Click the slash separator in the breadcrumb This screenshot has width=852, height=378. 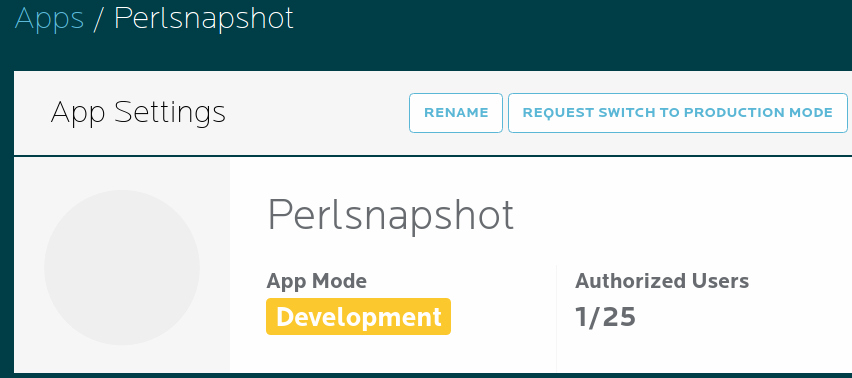[98, 18]
